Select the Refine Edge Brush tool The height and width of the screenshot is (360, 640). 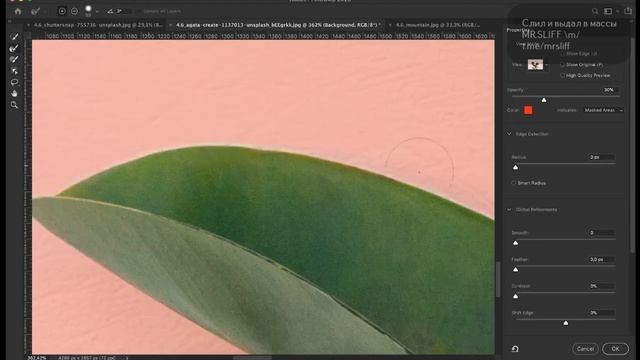click(15, 48)
